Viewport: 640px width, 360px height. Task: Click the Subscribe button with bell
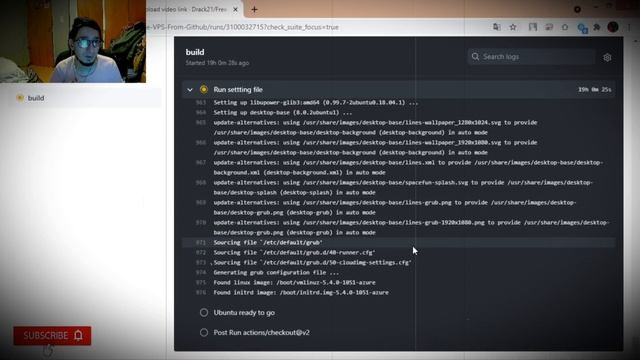pyautogui.click(x=52, y=336)
